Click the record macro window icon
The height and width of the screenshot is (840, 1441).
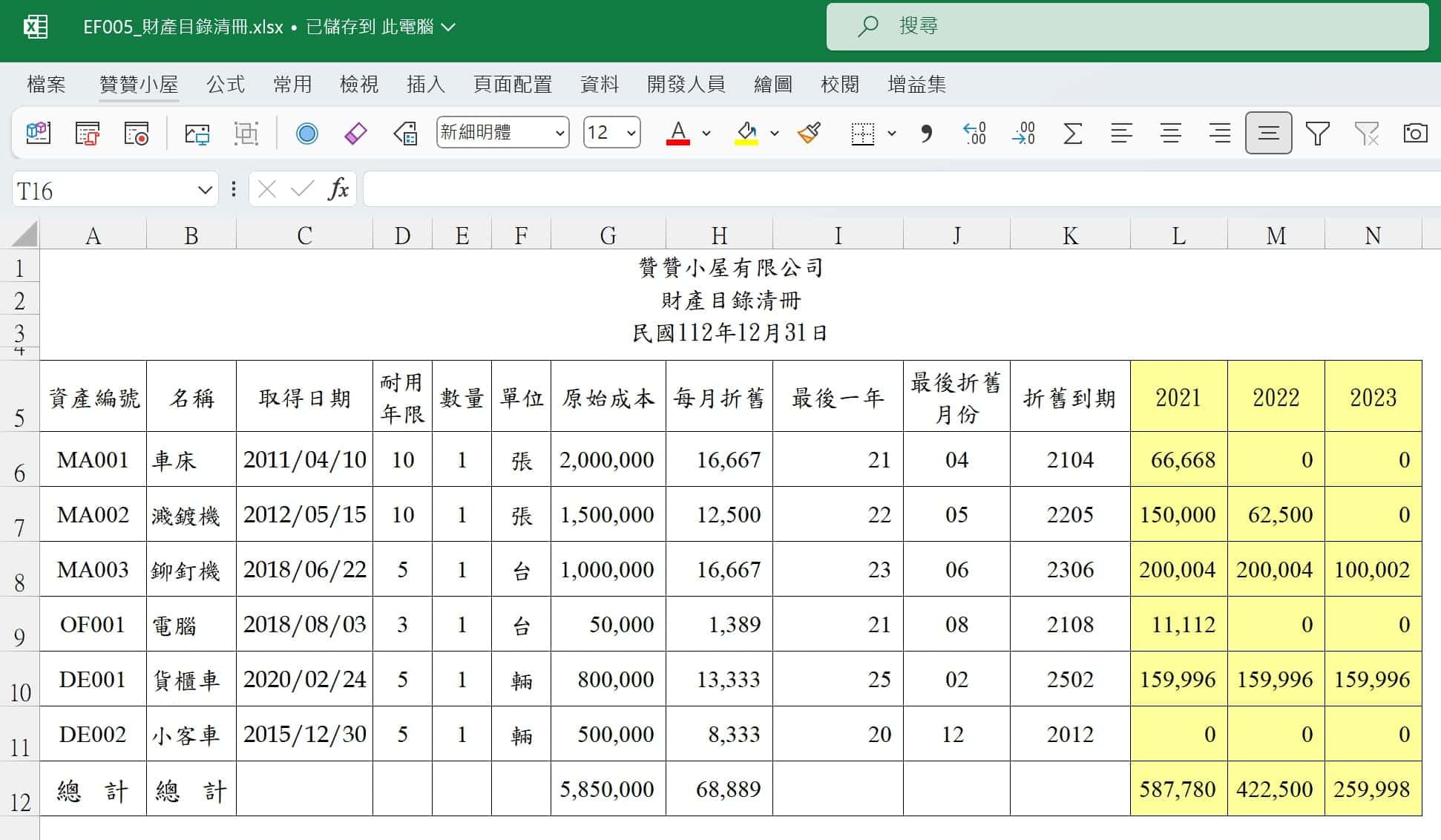[137, 134]
